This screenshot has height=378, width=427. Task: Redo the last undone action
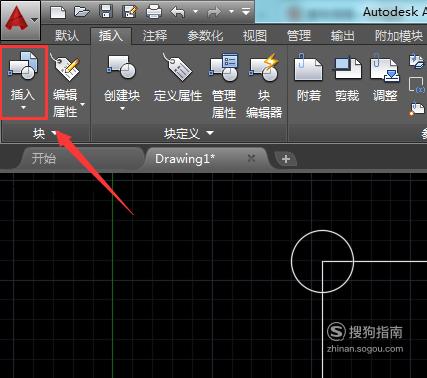click(214, 13)
